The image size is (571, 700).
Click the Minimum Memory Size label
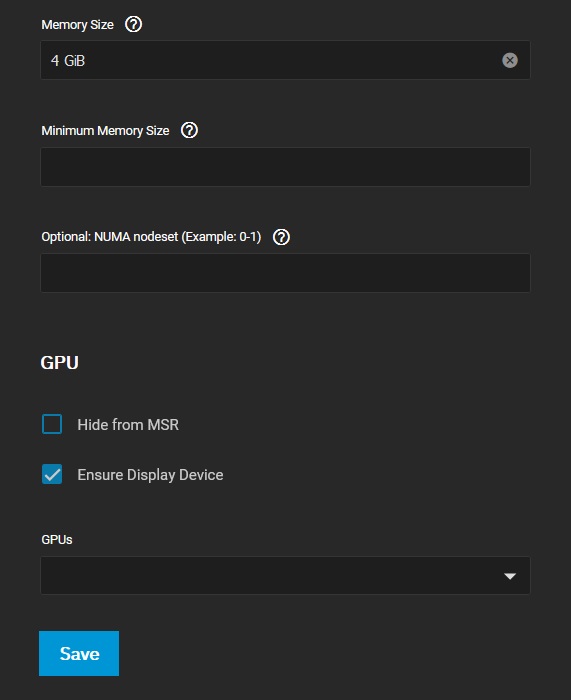105,131
